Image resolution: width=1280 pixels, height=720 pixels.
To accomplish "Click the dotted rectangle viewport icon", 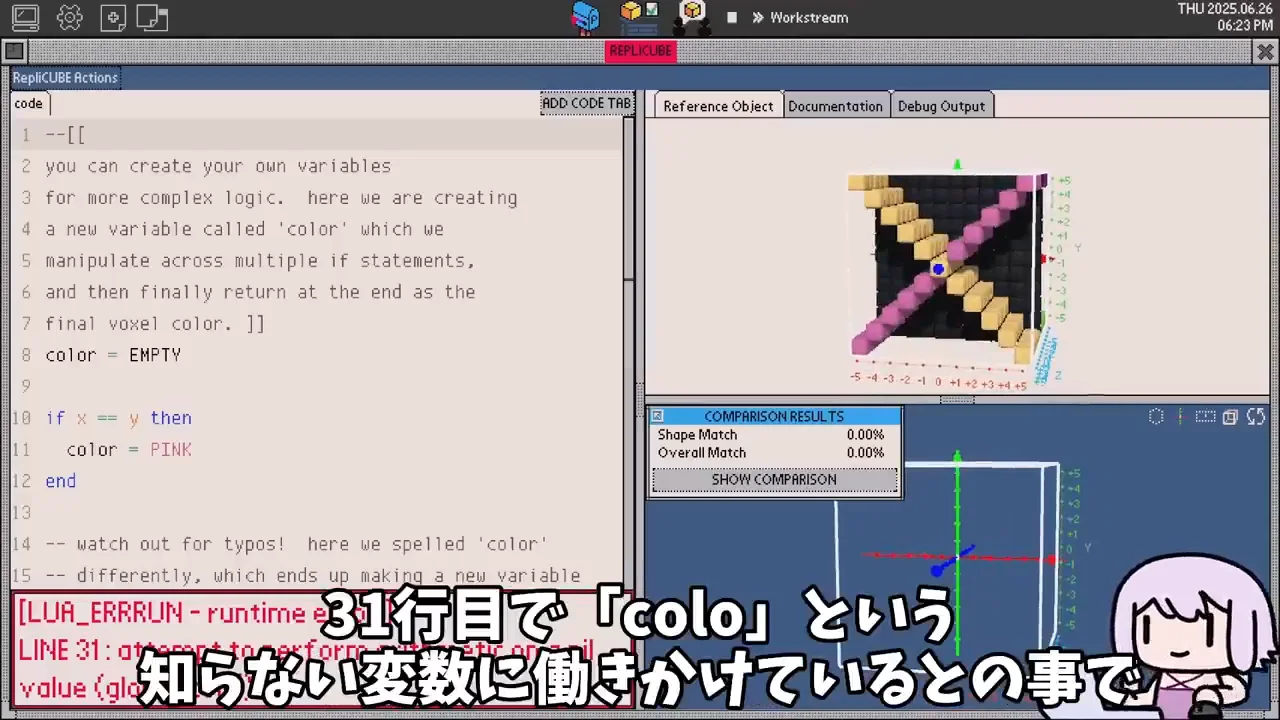I will point(1205,417).
